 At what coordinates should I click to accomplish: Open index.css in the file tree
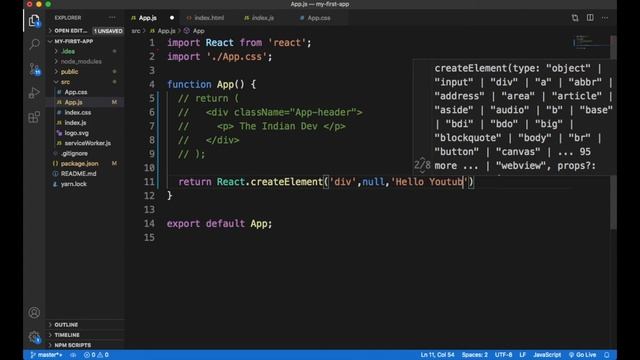[78, 113]
